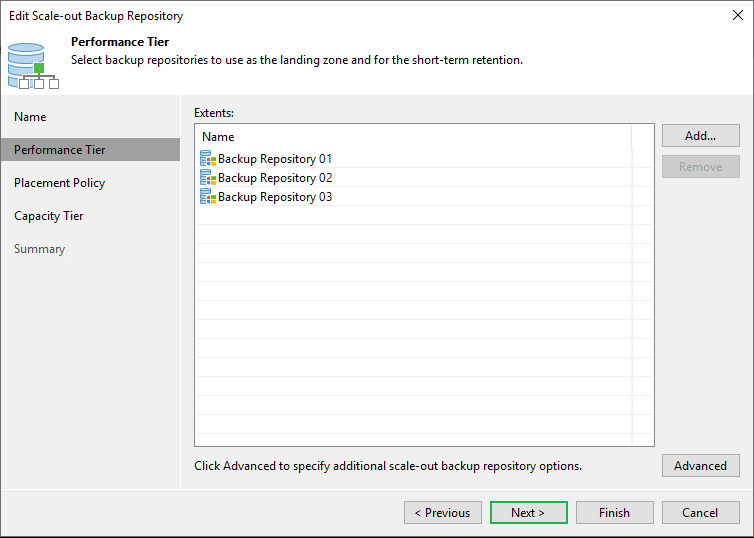This screenshot has width=754, height=538.
Task: Highlight the Backup Repository 02 label text
Action: pos(275,178)
